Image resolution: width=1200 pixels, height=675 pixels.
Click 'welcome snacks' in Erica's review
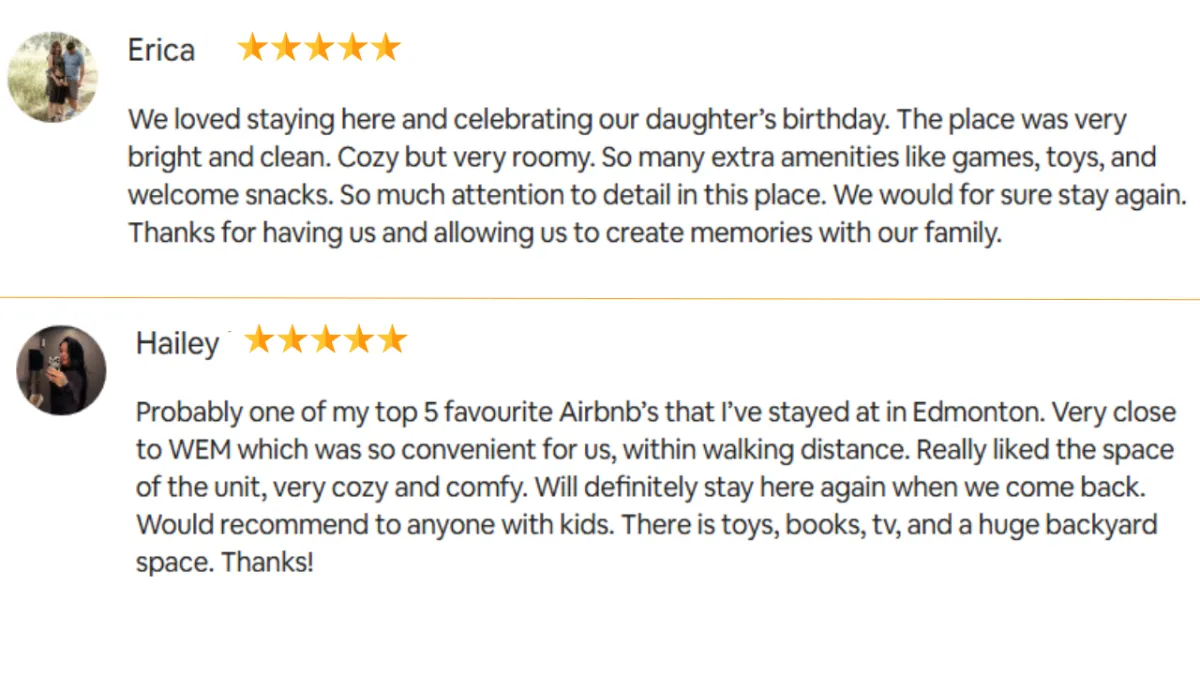coord(230,195)
